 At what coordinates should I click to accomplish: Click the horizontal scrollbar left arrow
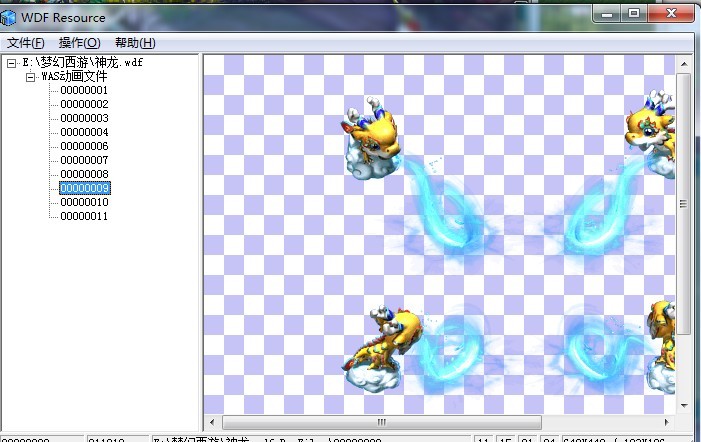pyautogui.click(x=212, y=422)
